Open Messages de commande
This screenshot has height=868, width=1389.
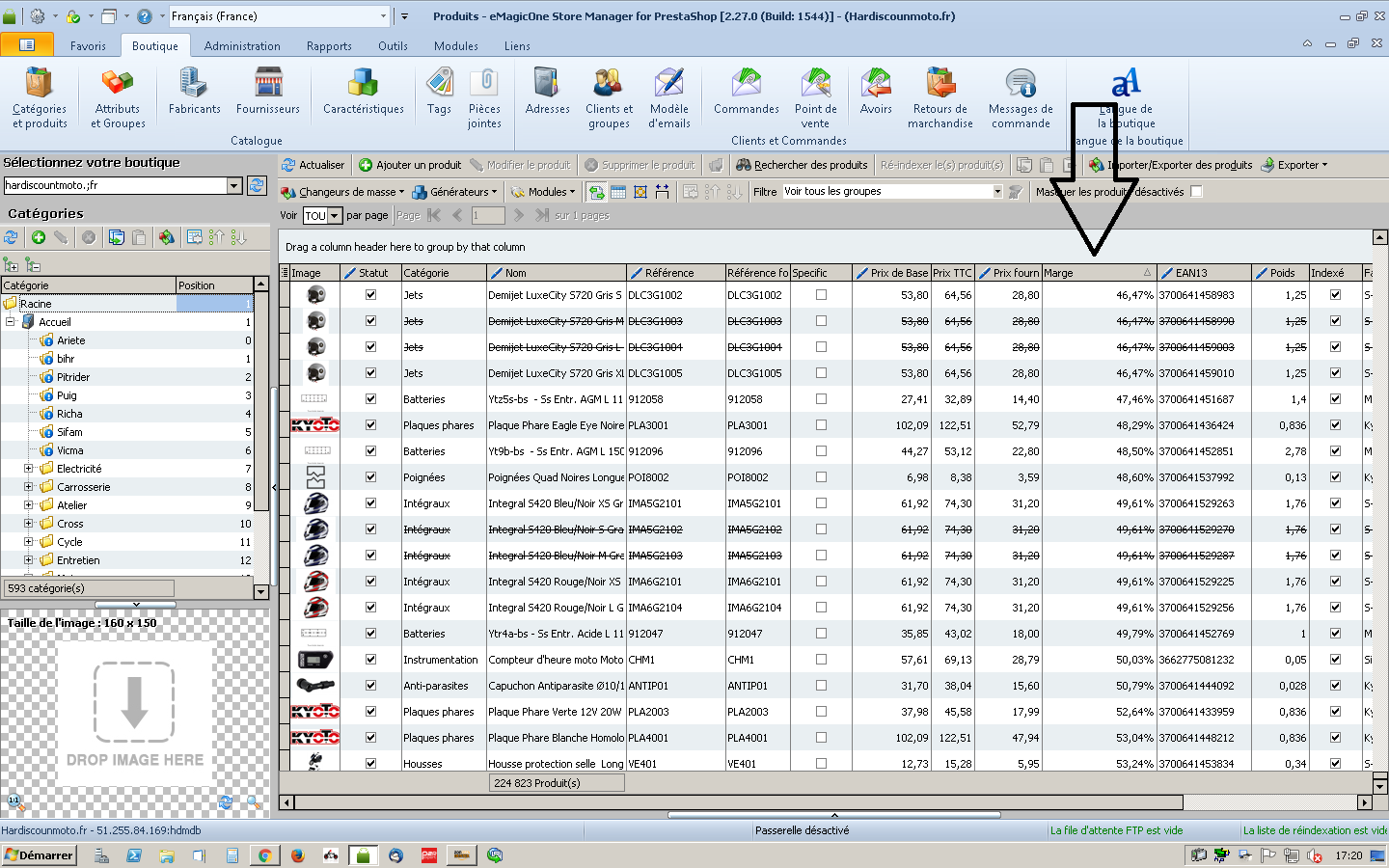click(1021, 98)
